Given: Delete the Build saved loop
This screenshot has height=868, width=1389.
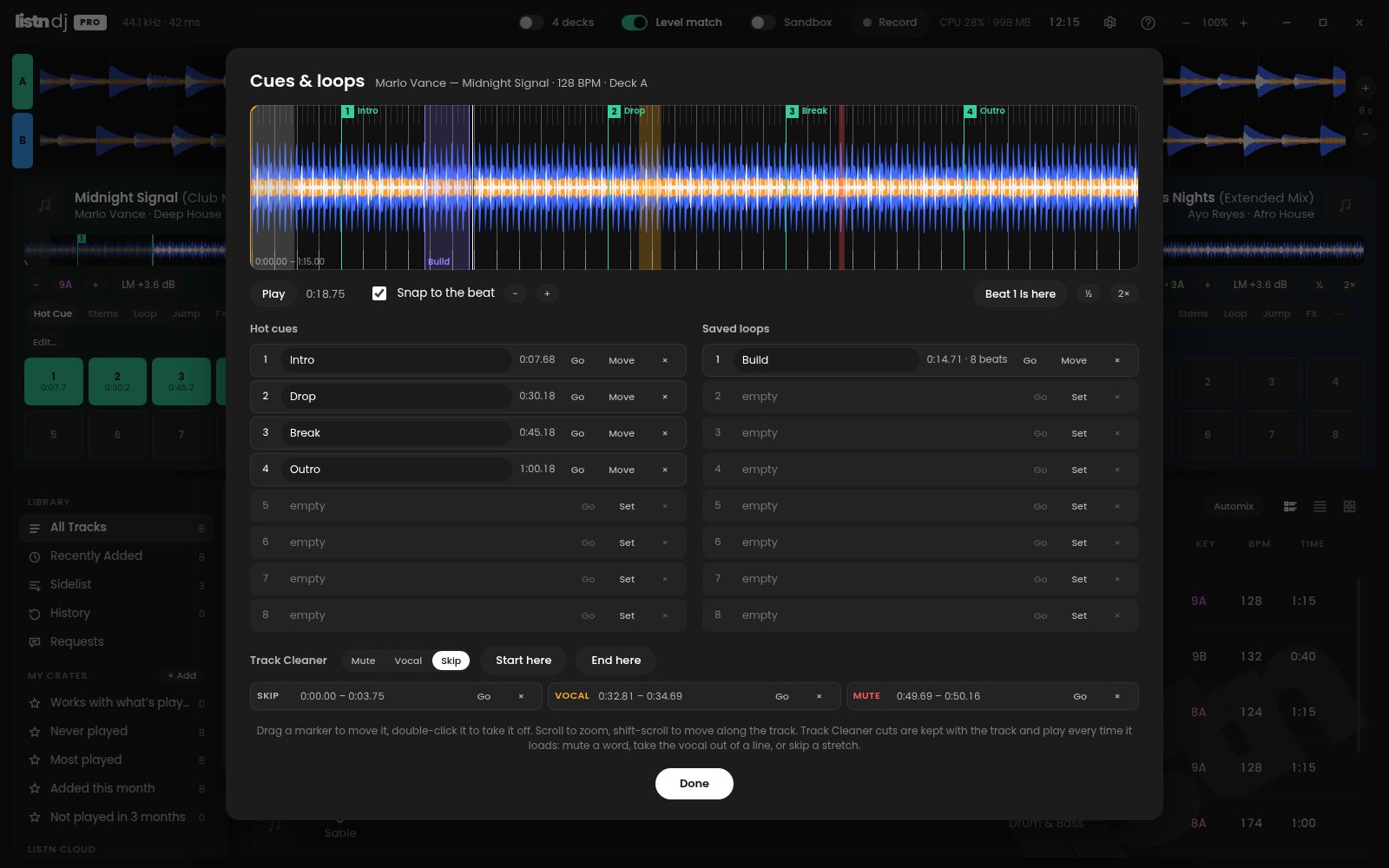Looking at the screenshot, I should coord(1117,360).
